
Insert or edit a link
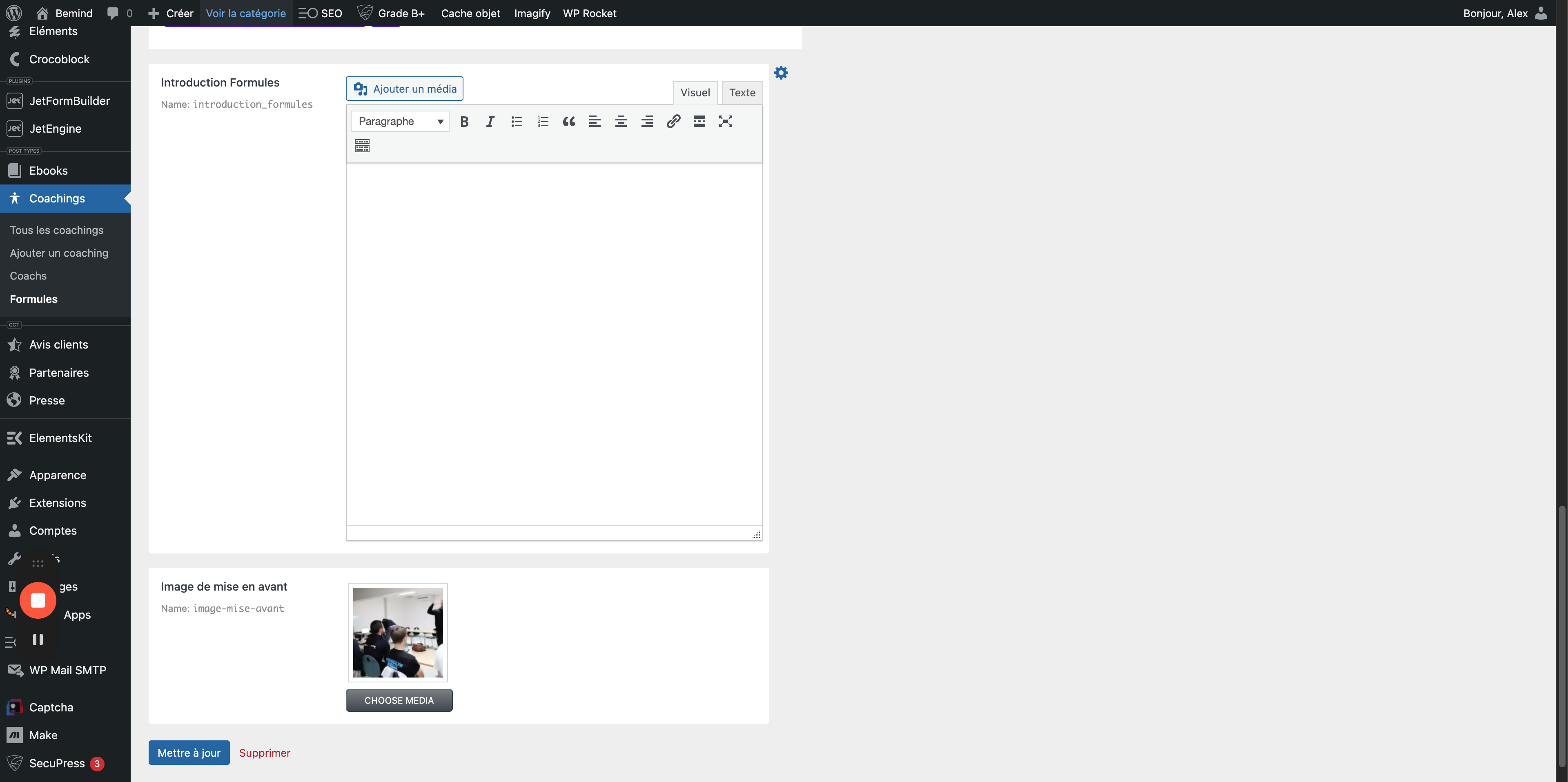pos(673,121)
